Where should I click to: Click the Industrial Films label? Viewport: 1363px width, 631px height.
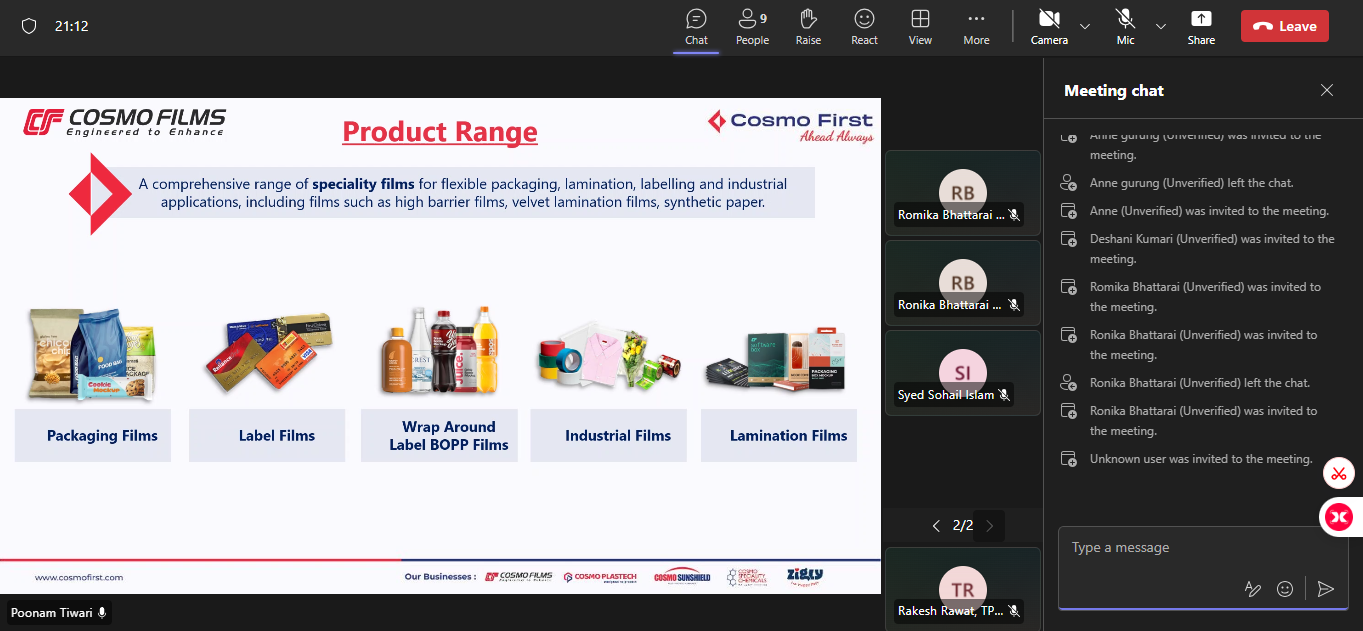618,435
